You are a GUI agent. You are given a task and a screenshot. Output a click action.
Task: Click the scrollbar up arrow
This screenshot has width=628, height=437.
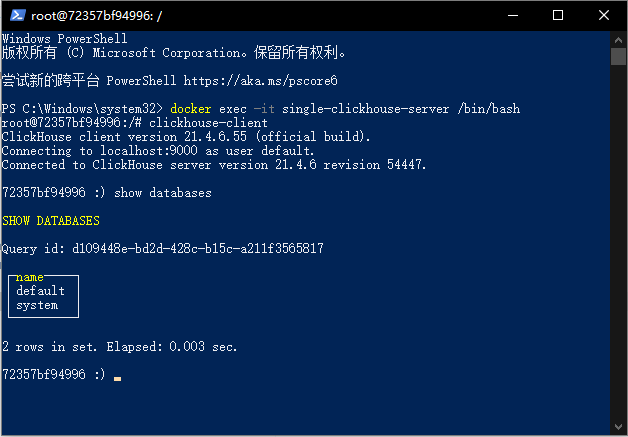618,39
